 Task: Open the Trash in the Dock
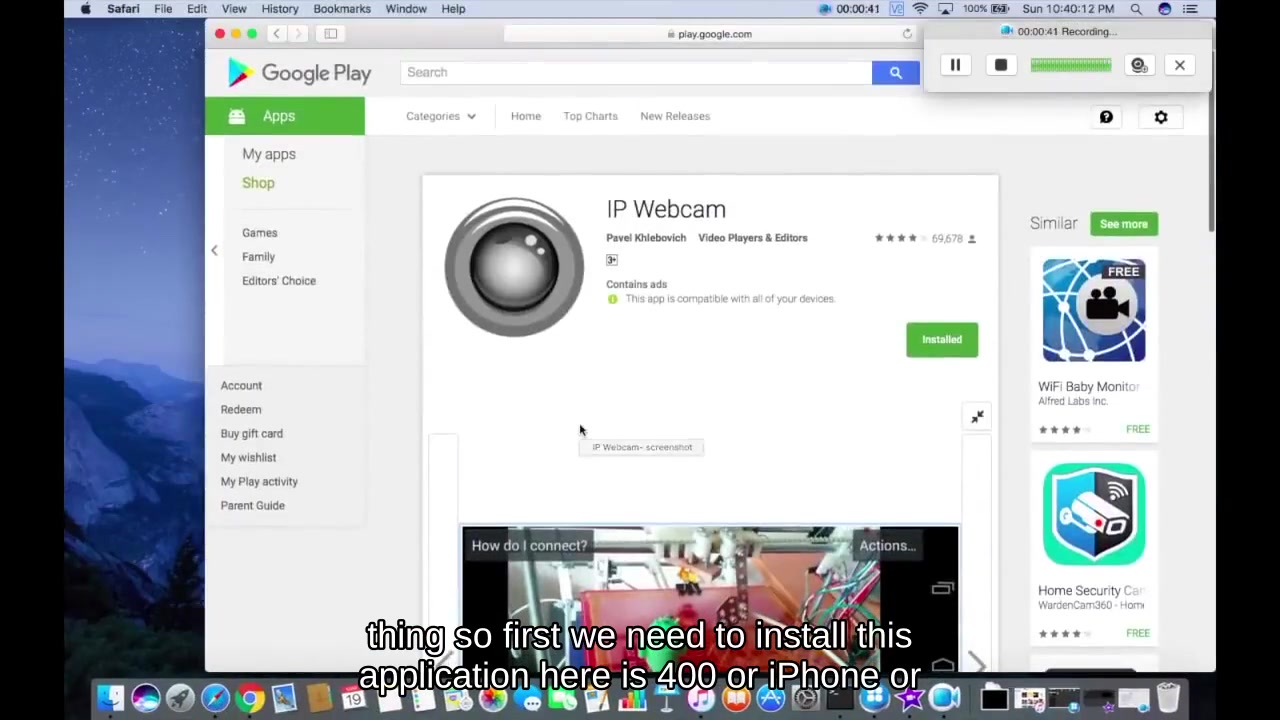1168,697
